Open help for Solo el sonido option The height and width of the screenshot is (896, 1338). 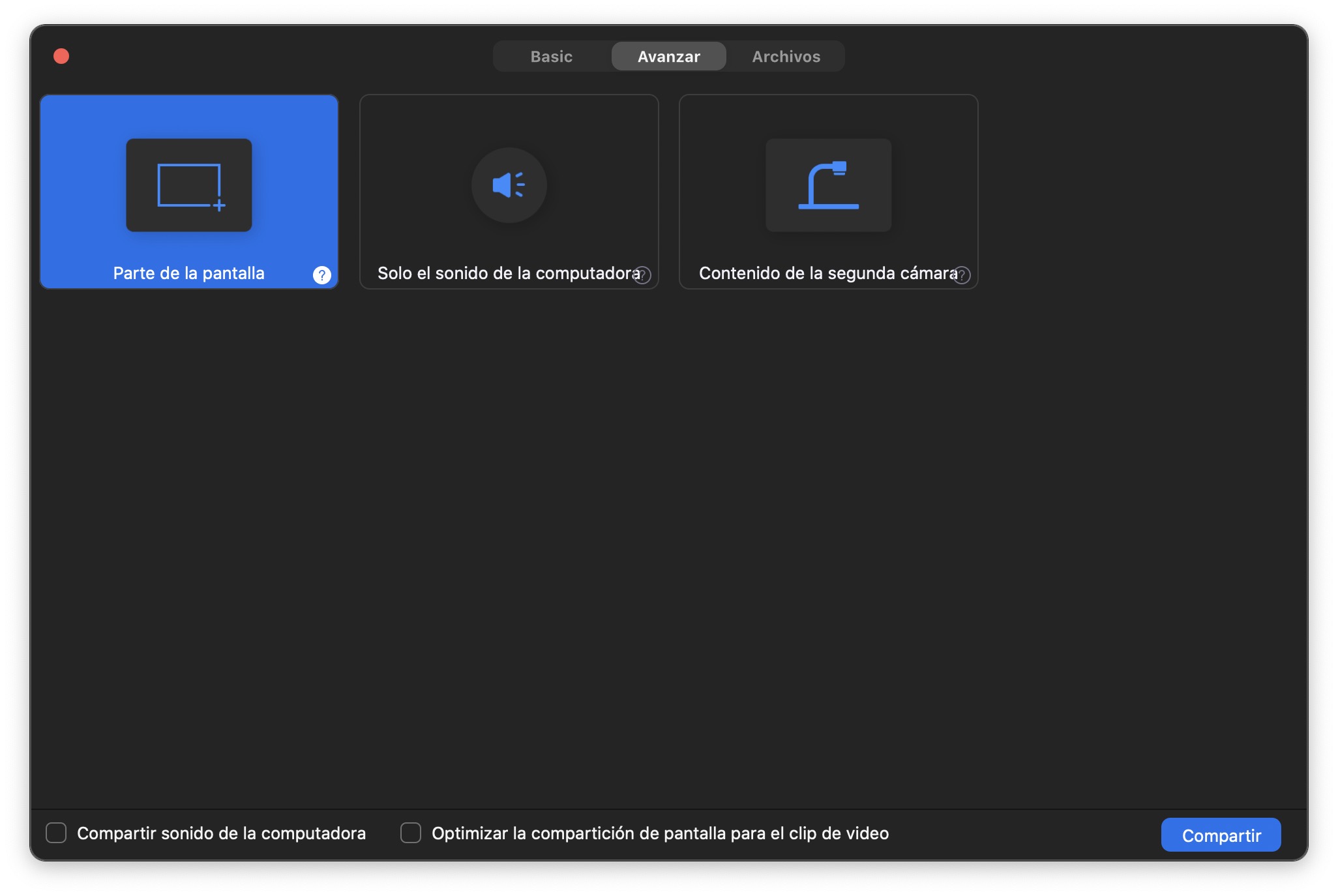[643, 275]
